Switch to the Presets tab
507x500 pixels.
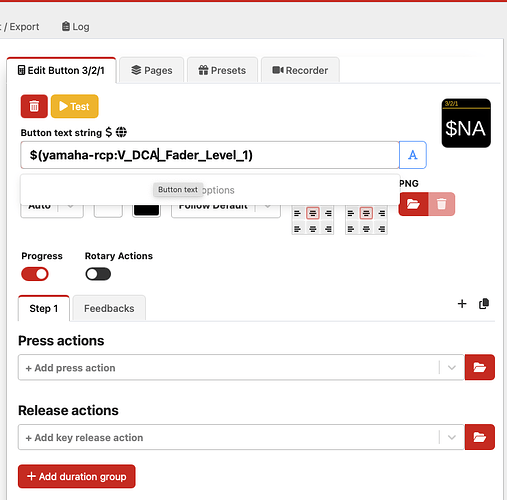[222, 70]
